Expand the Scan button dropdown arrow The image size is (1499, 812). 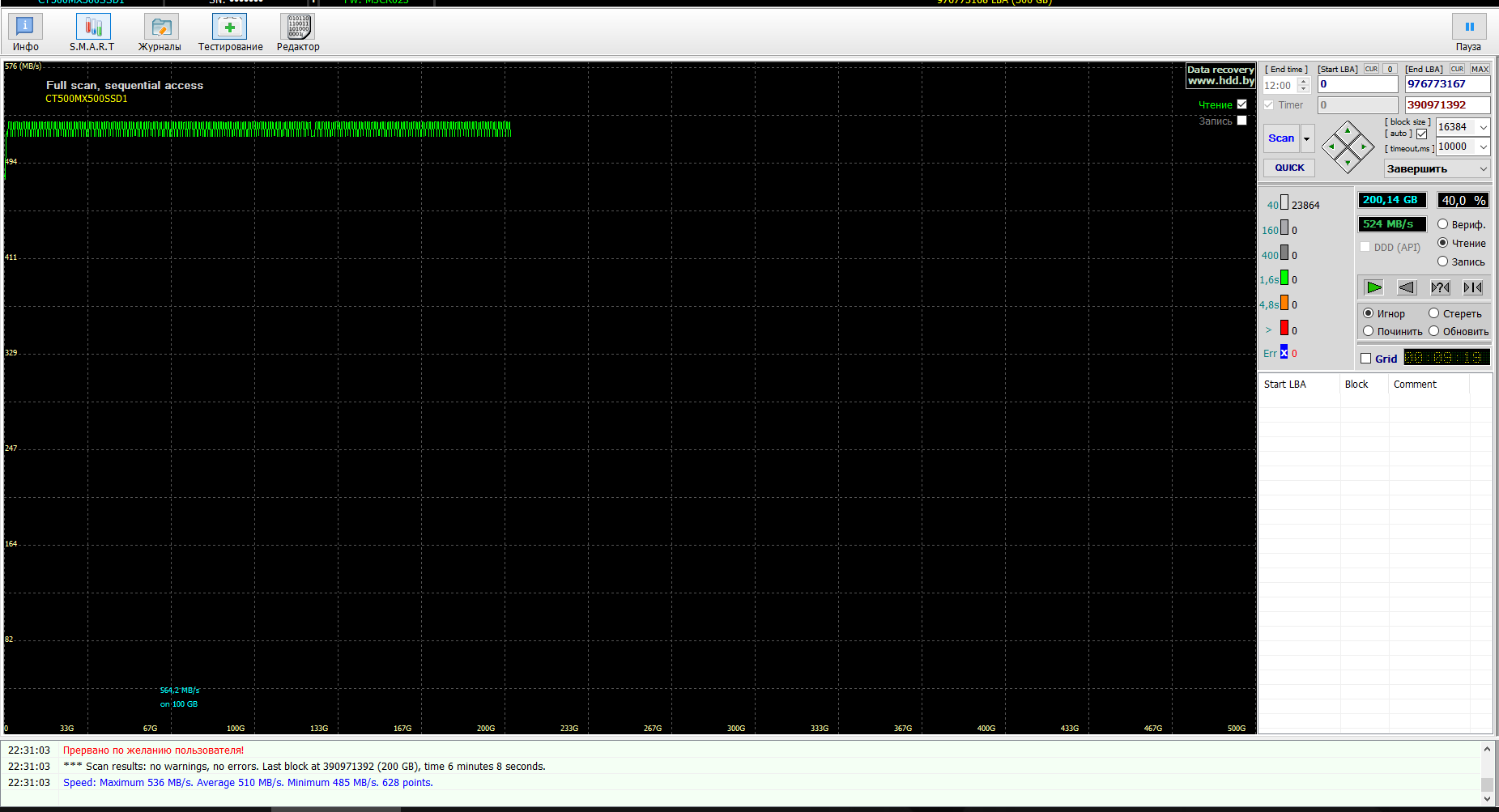click(1307, 138)
